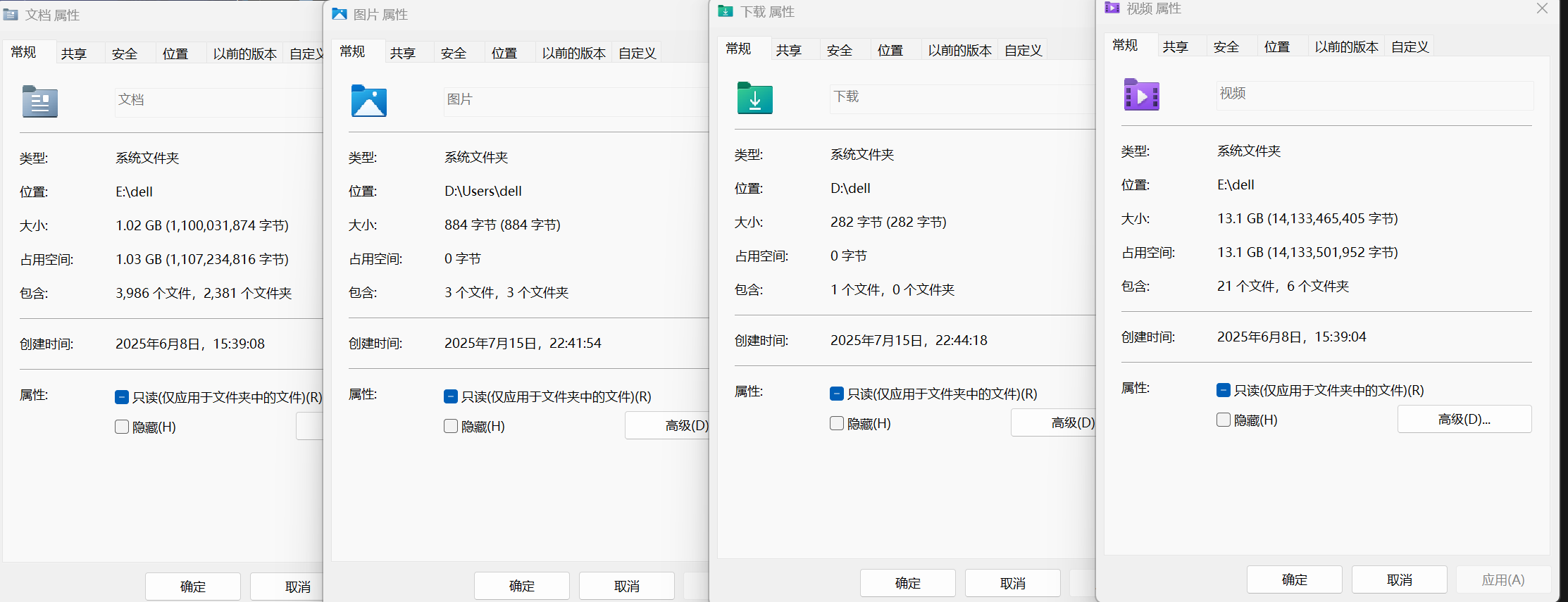Click 应用(A) button in 视频 属性
The height and width of the screenshot is (602, 1568).
1504,579
